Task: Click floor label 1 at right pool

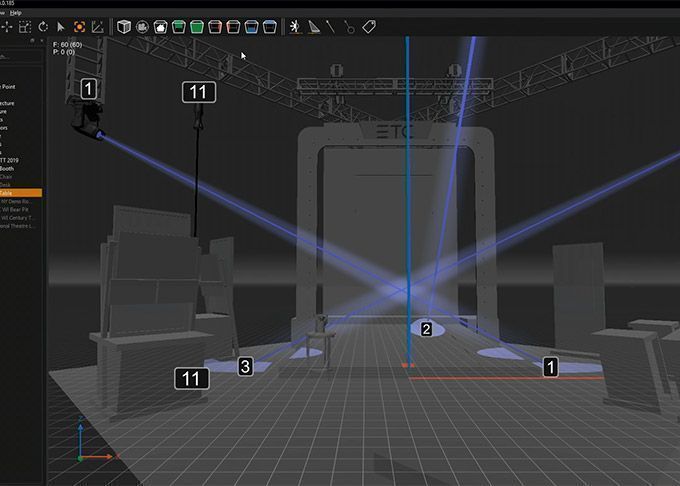Action: [x=551, y=367]
